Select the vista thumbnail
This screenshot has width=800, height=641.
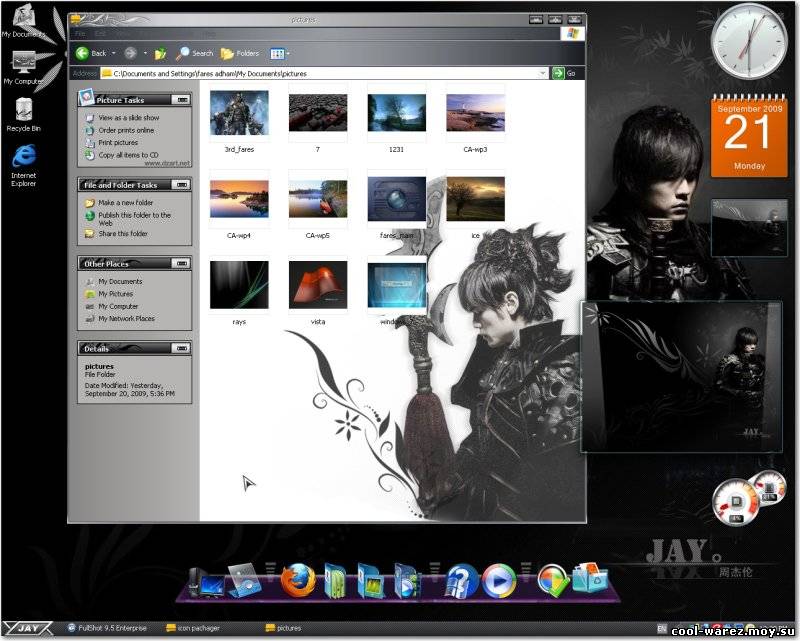pos(318,285)
